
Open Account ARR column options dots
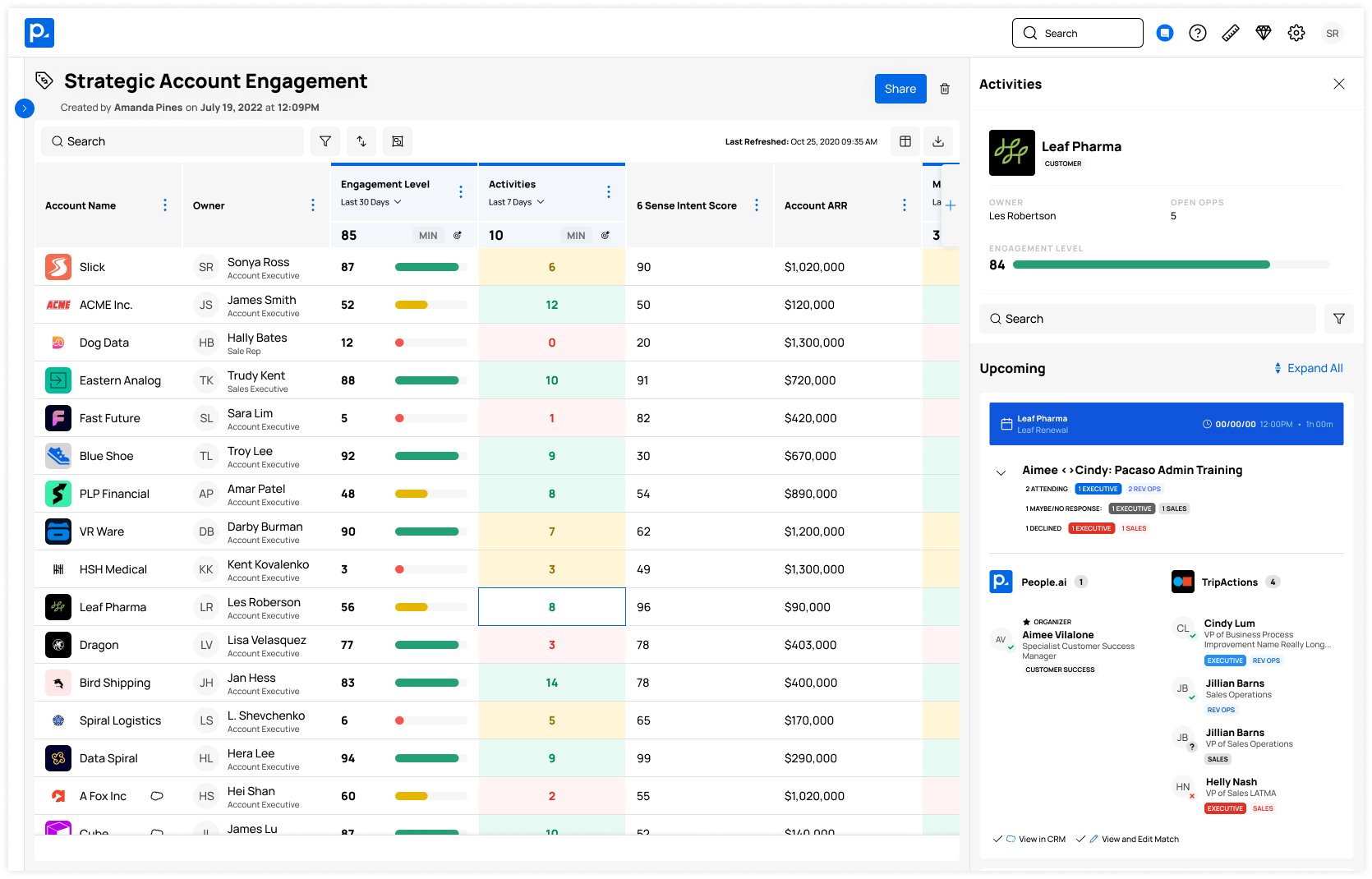coord(905,205)
